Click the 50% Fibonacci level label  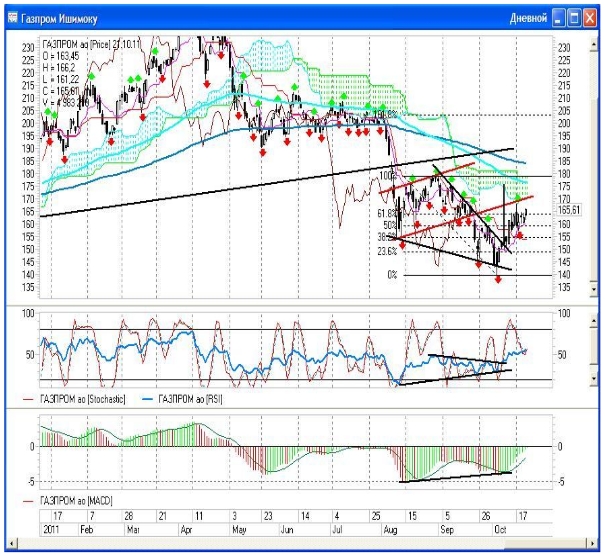[390, 225]
